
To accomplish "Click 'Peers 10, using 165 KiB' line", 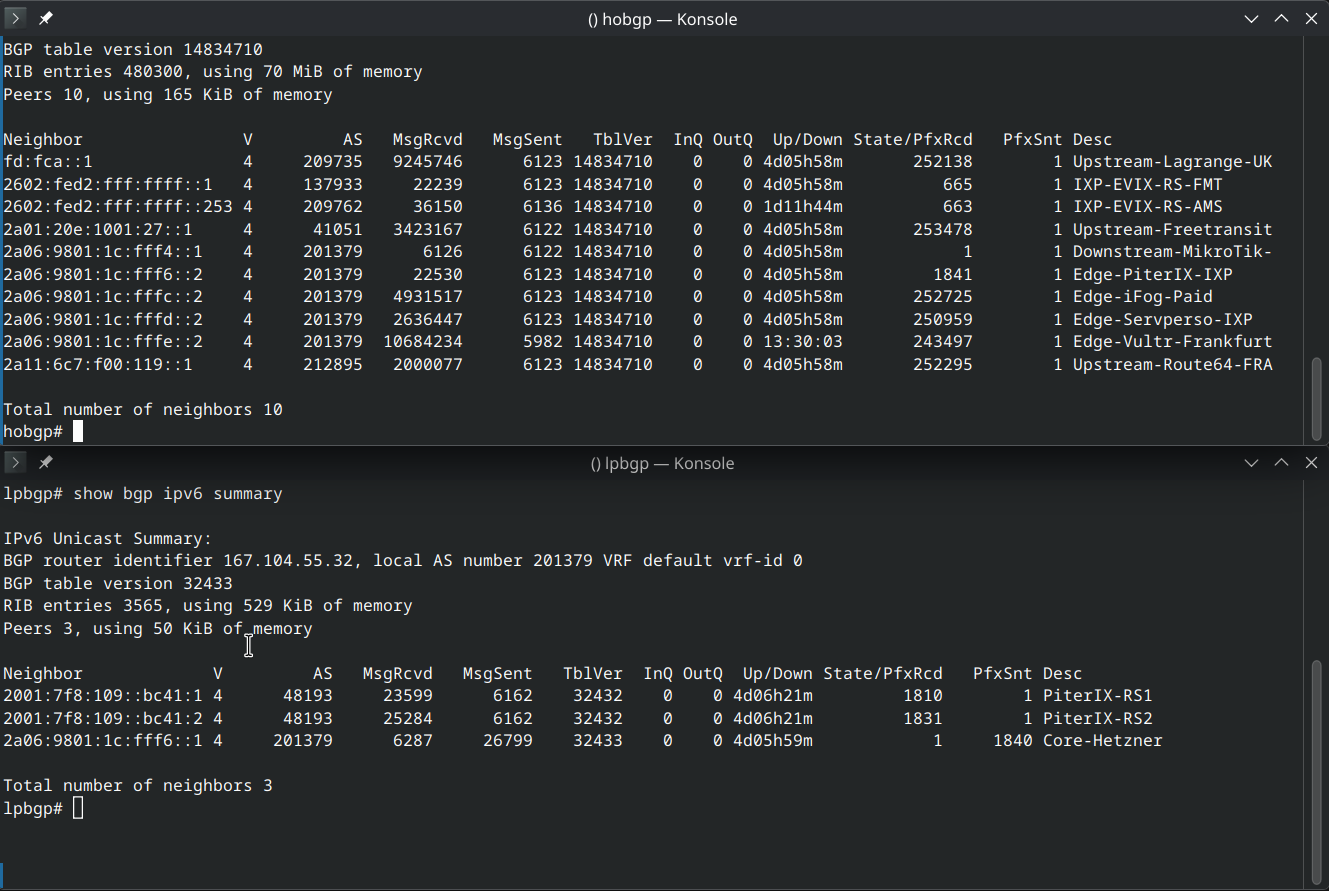I will click(x=168, y=95).
